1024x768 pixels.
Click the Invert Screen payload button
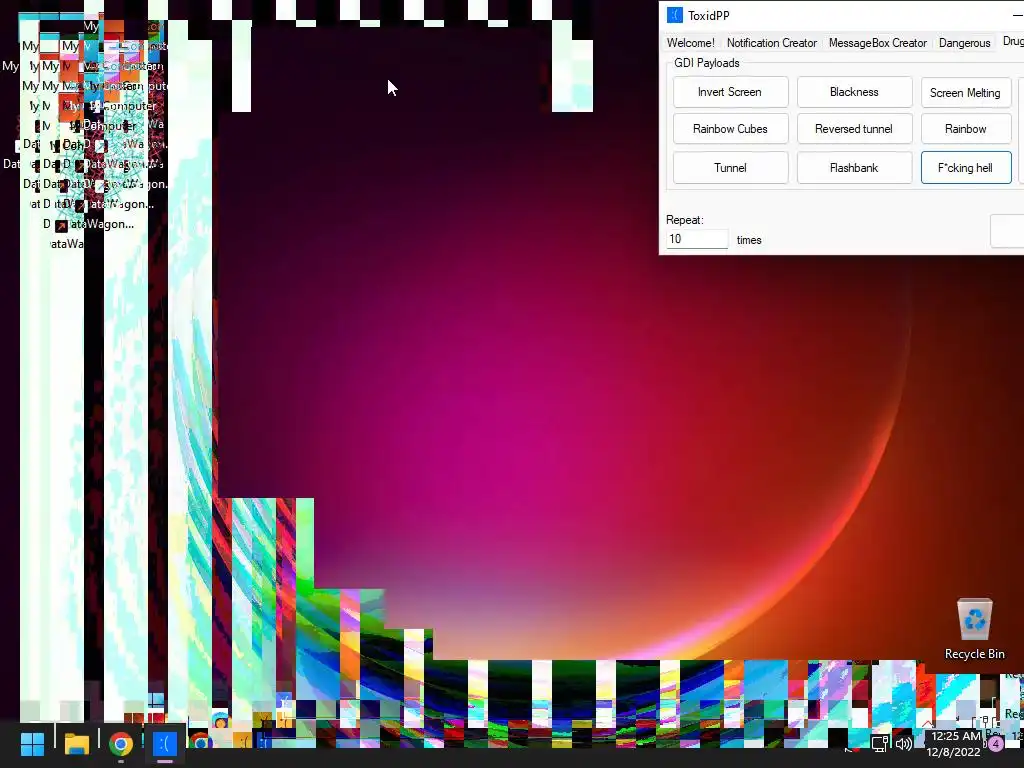pos(730,92)
